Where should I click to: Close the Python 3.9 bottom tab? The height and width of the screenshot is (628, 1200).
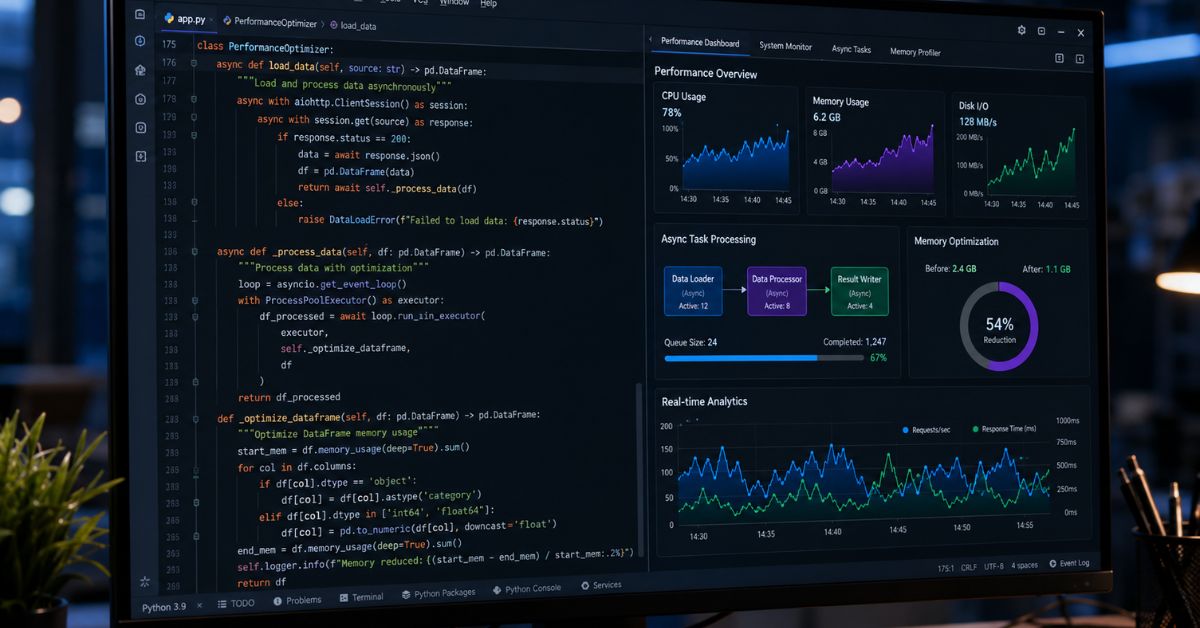pos(198,606)
